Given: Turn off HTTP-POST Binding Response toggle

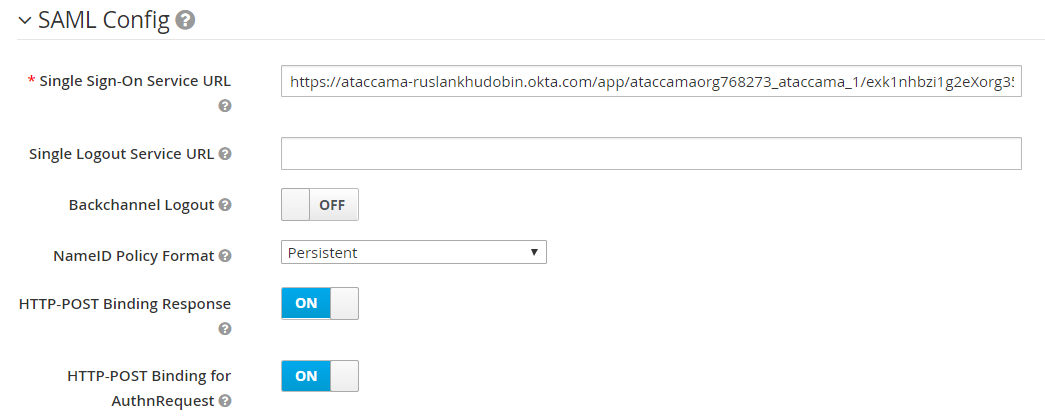Looking at the screenshot, I should (319, 303).
